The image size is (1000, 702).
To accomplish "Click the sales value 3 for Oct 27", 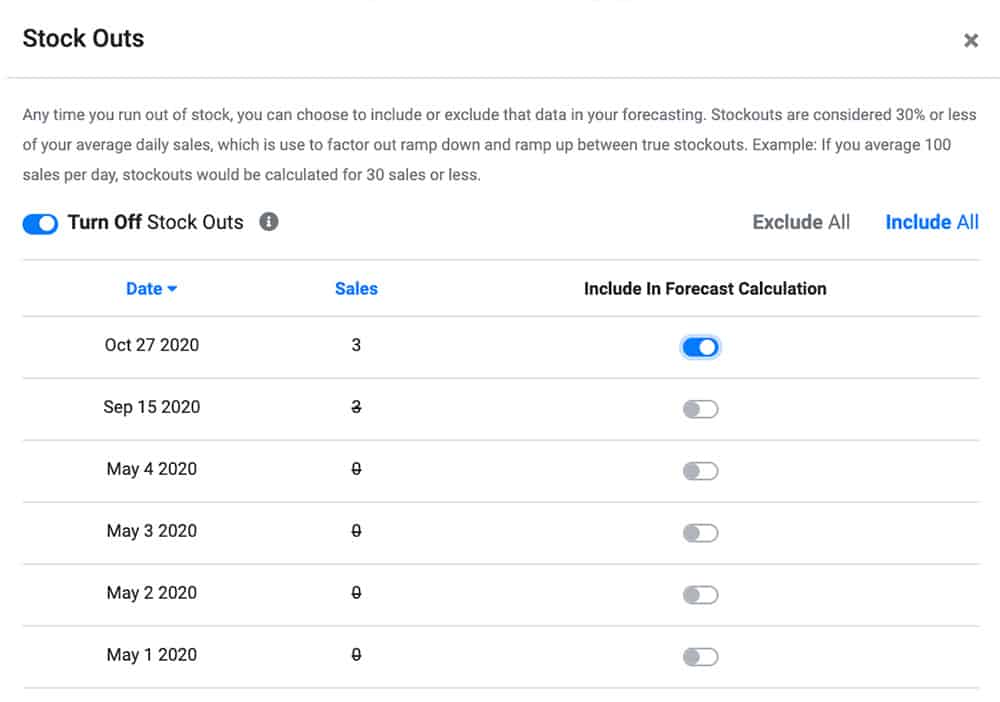I will point(355,345).
